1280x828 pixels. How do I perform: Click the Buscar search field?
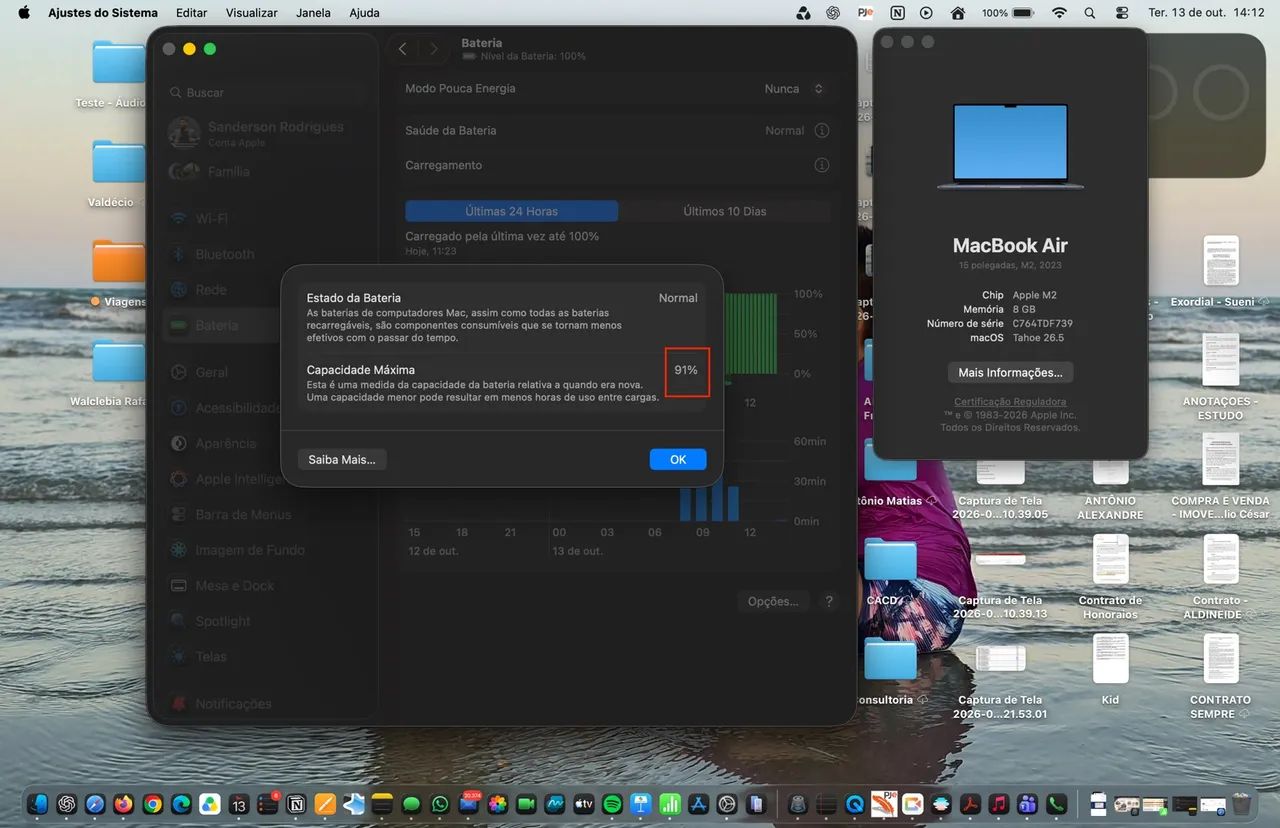coord(267,92)
